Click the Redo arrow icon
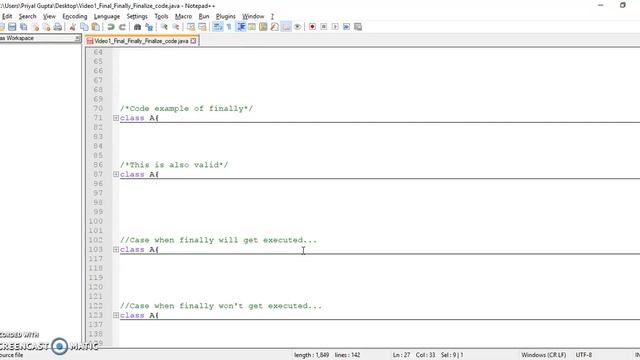Image resolution: width=640 pixels, height=360 pixels. point(122,27)
